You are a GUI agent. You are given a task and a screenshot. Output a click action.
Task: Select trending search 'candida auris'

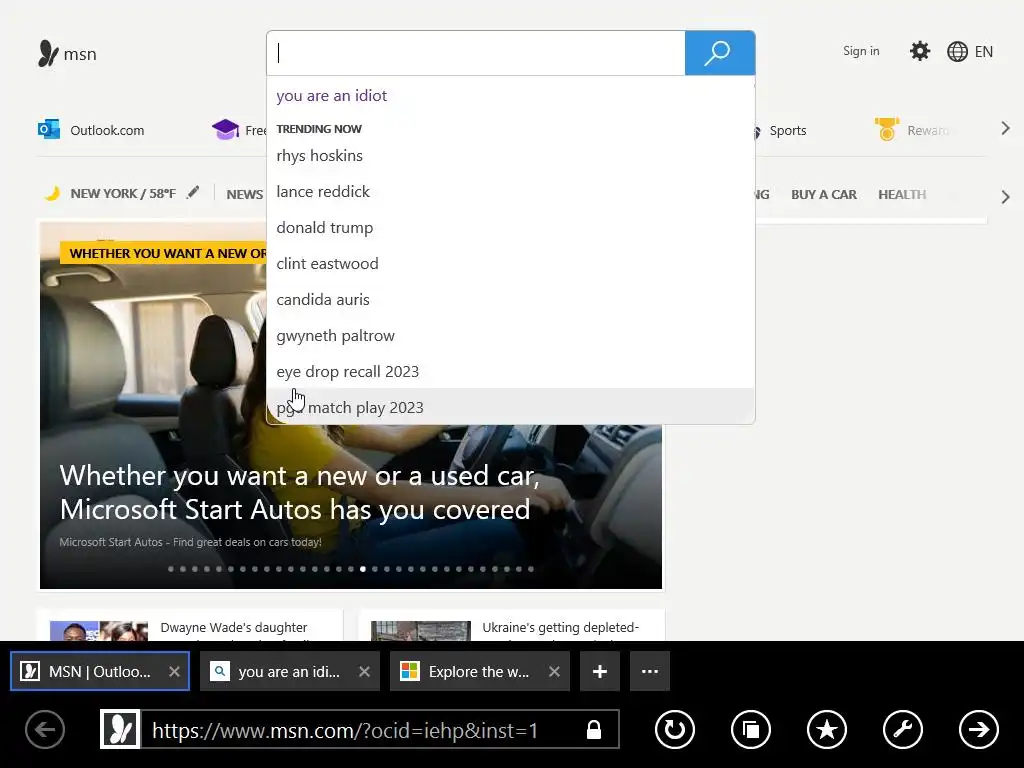(x=511, y=299)
